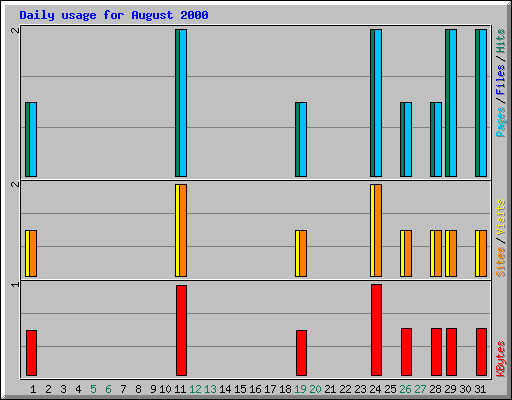Select green day label 13
Image resolution: width=512 pixels, height=400 pixels.
click(x=210, y=389)
